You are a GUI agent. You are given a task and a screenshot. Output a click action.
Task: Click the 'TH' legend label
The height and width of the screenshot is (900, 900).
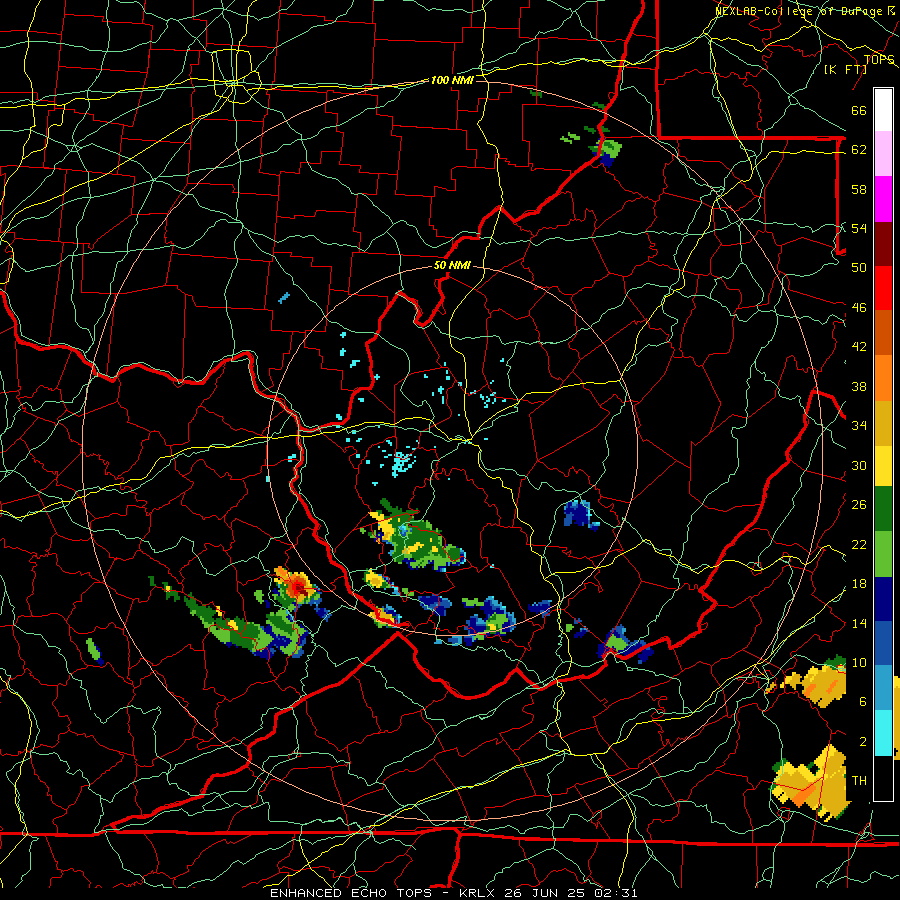click(859, 781)
